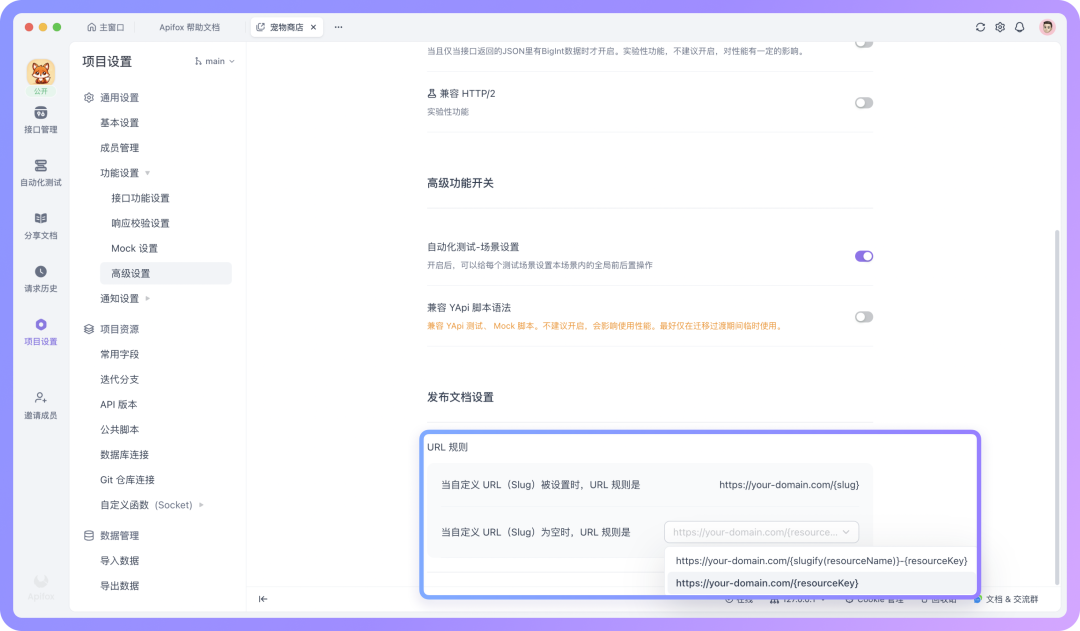Viewport: 1080px width, 631px height.
Task: Click the 发布文档设置 heading
Action: [460, 397]
